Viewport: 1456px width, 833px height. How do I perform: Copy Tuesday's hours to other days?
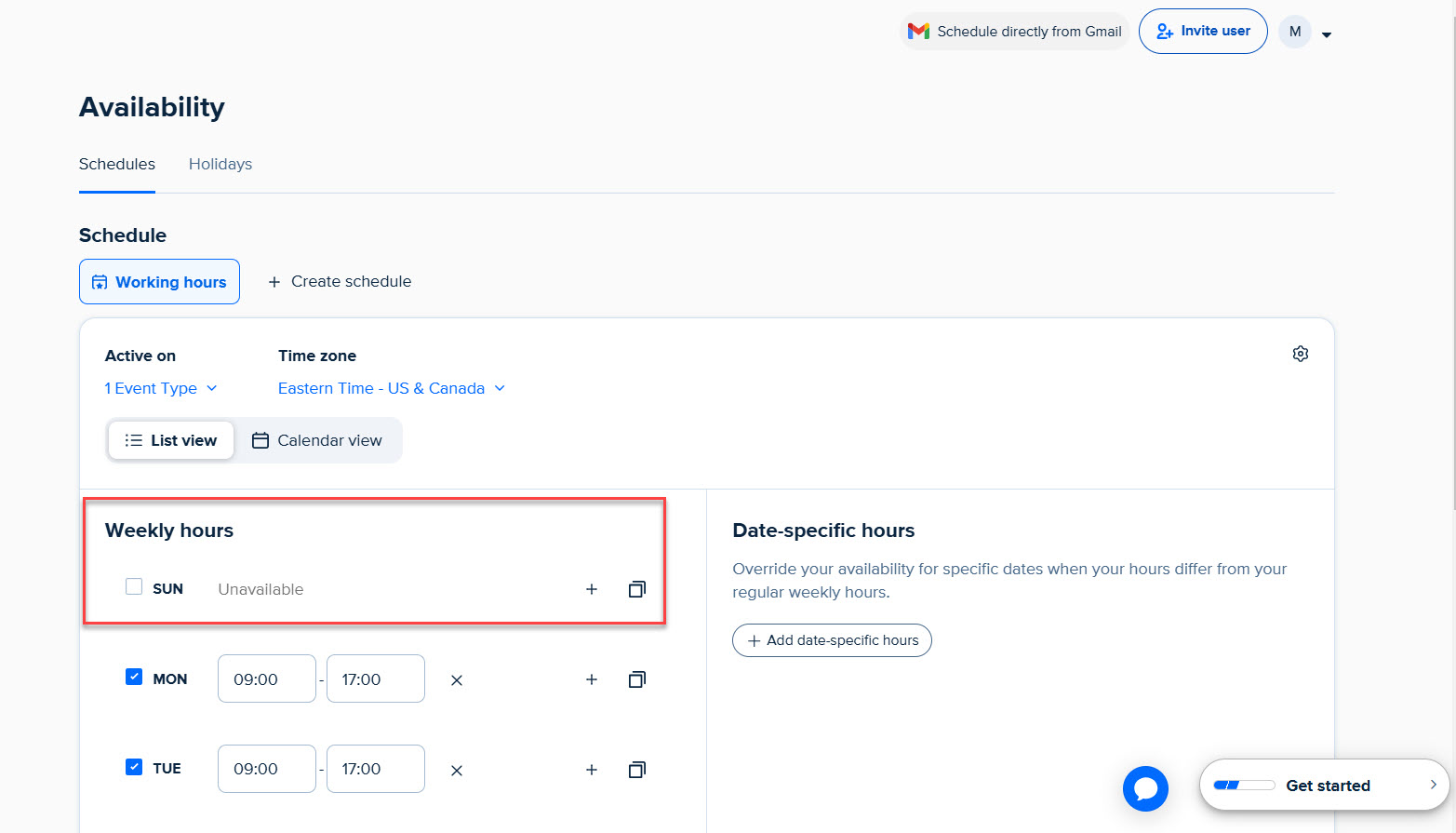point(636,769)
